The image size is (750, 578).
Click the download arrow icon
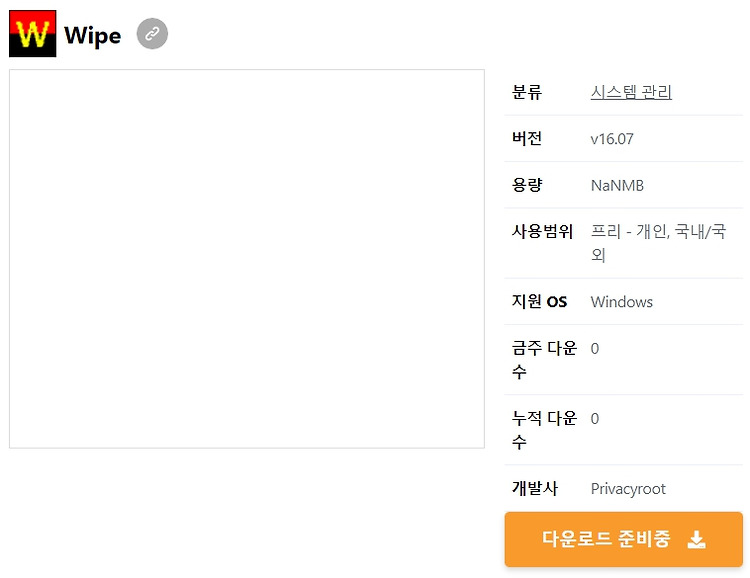tap(696, 539)
